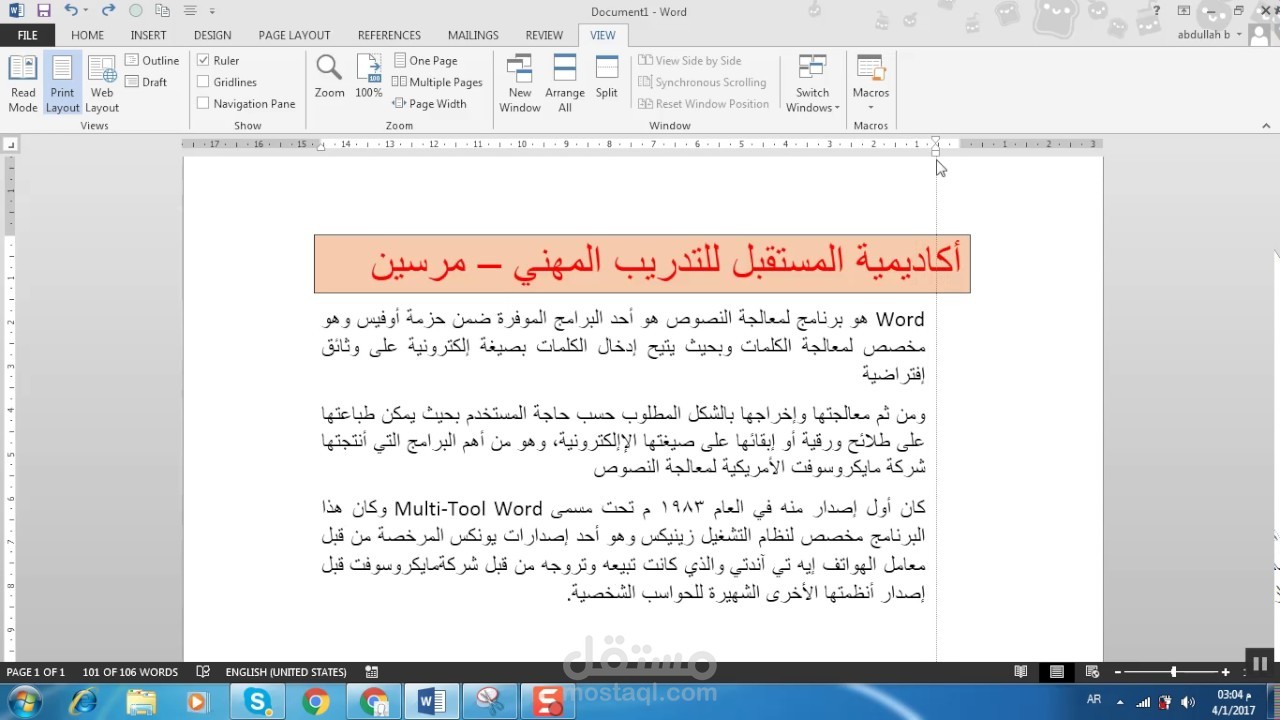The width and height of the screenshot is (1280, 720).
Task: Click the word Word in first paragraph
Action: point(900,320)
